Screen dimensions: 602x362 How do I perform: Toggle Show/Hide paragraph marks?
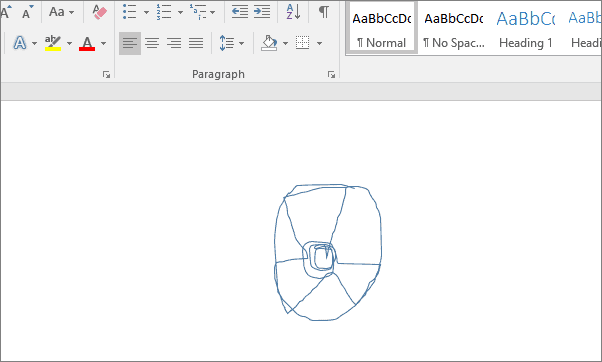[x=324, y=12]
